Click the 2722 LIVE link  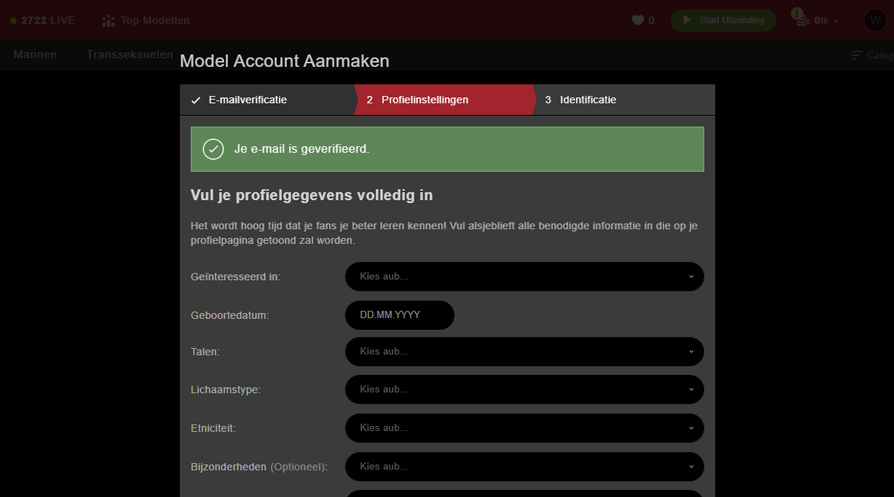43,21
